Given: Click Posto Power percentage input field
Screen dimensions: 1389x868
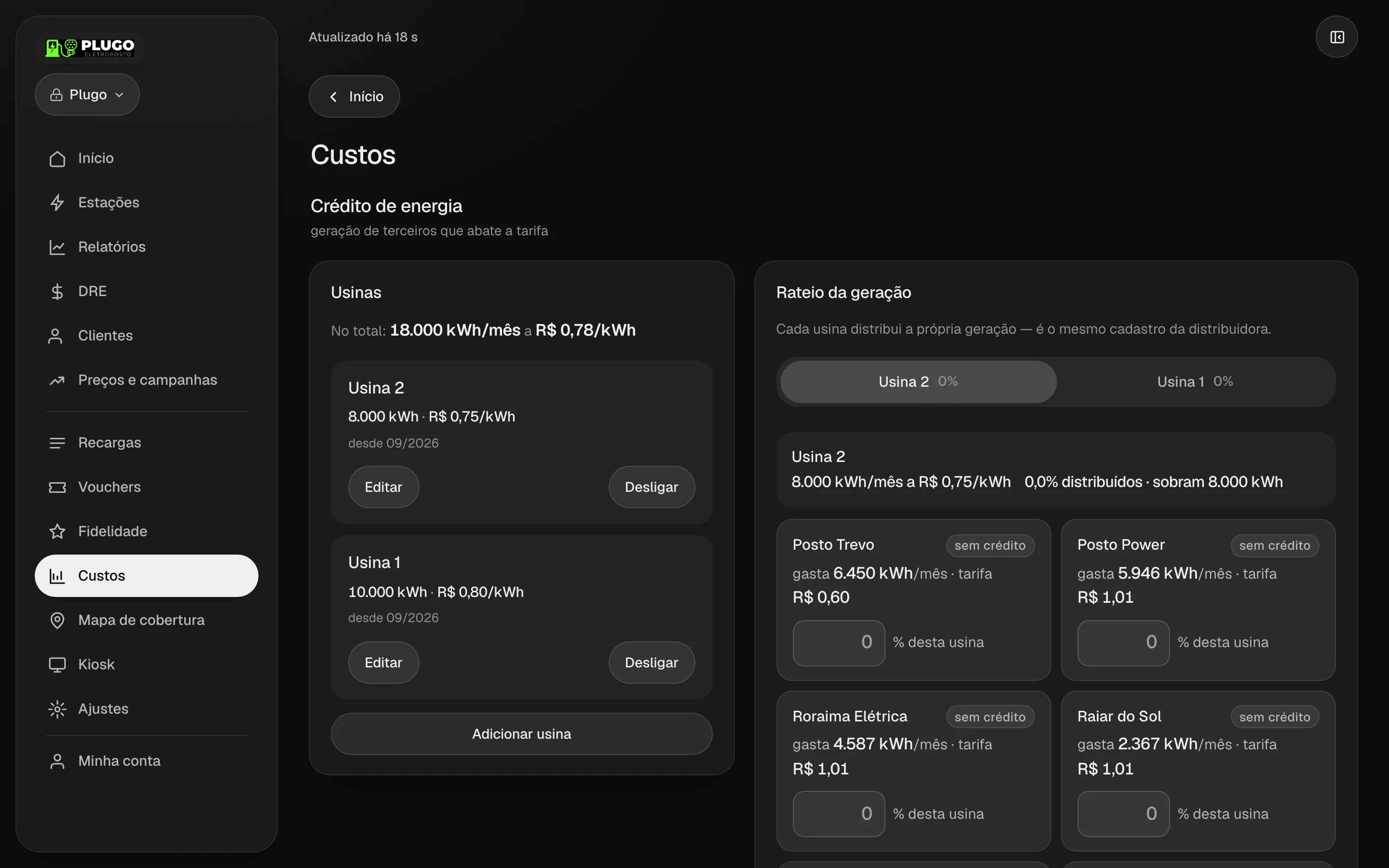Looking at the screenshot, I should coord(1123,643).
